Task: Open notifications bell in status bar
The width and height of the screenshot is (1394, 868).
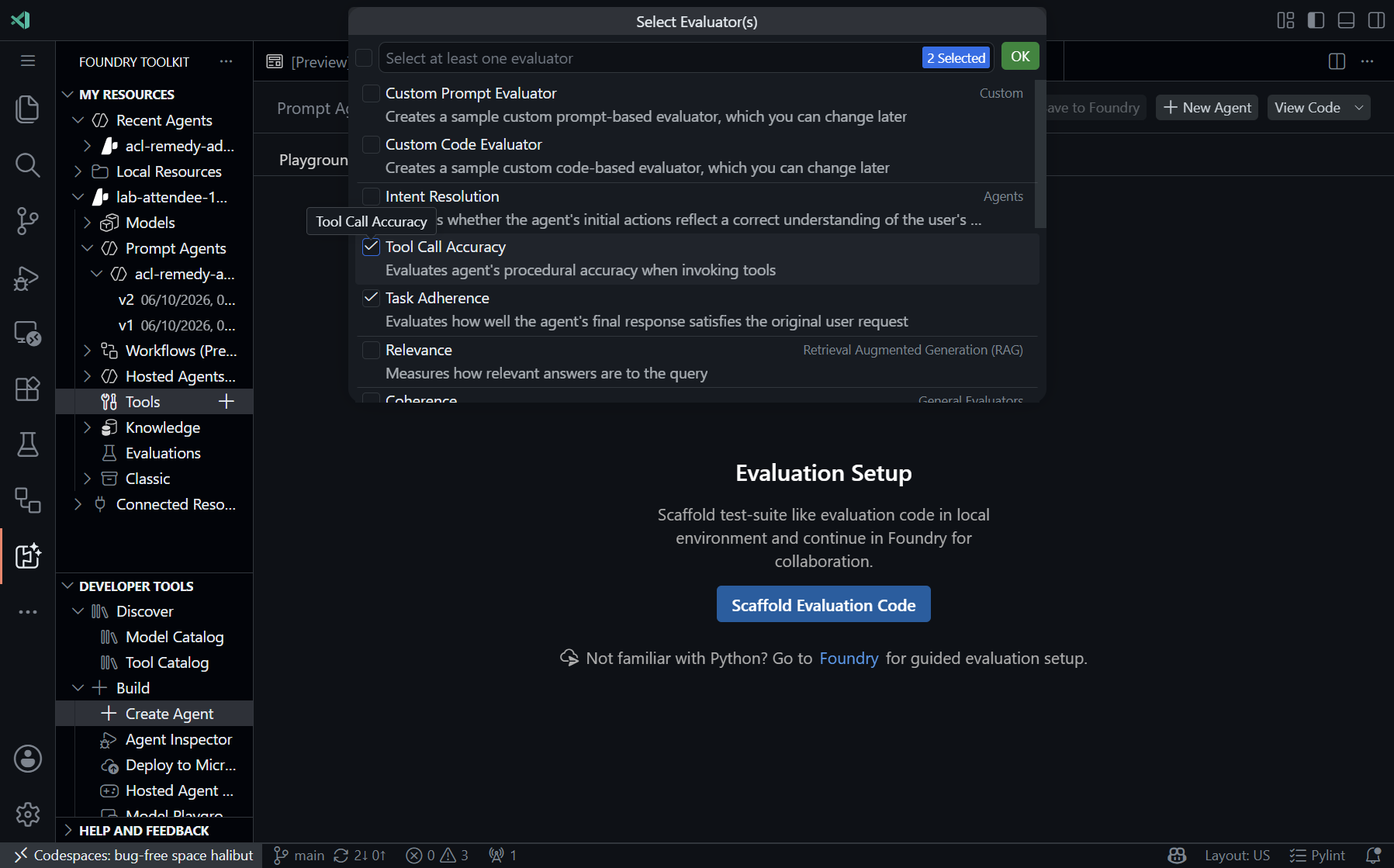Action: (x=1373, y=855)
